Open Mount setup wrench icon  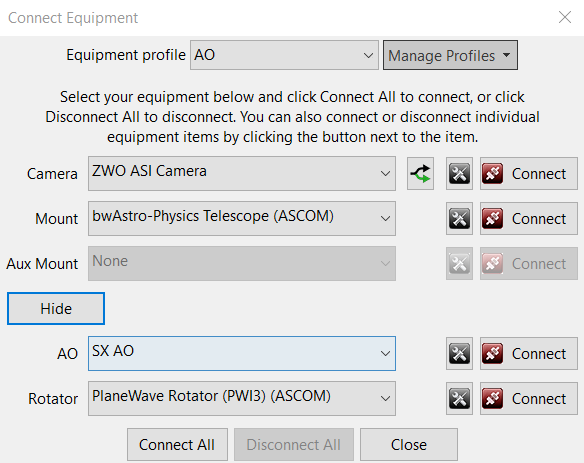pyautogui.click(x=459, y=219)
